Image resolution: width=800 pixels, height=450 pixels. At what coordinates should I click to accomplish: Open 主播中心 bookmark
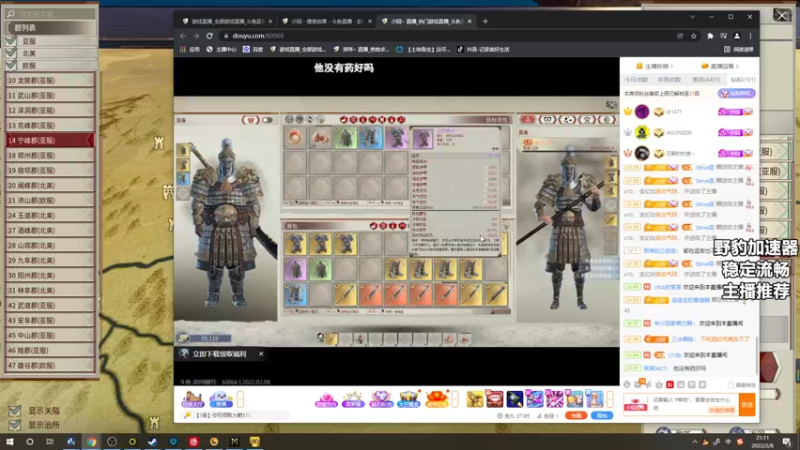[x=221, y=49]
